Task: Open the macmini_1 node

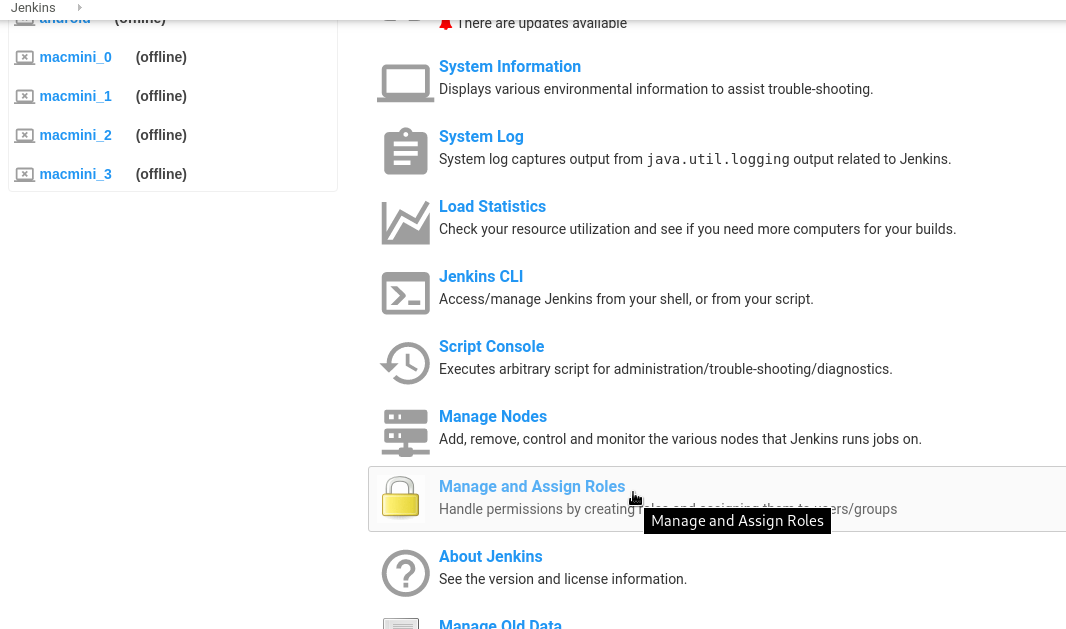Action: 75,96
